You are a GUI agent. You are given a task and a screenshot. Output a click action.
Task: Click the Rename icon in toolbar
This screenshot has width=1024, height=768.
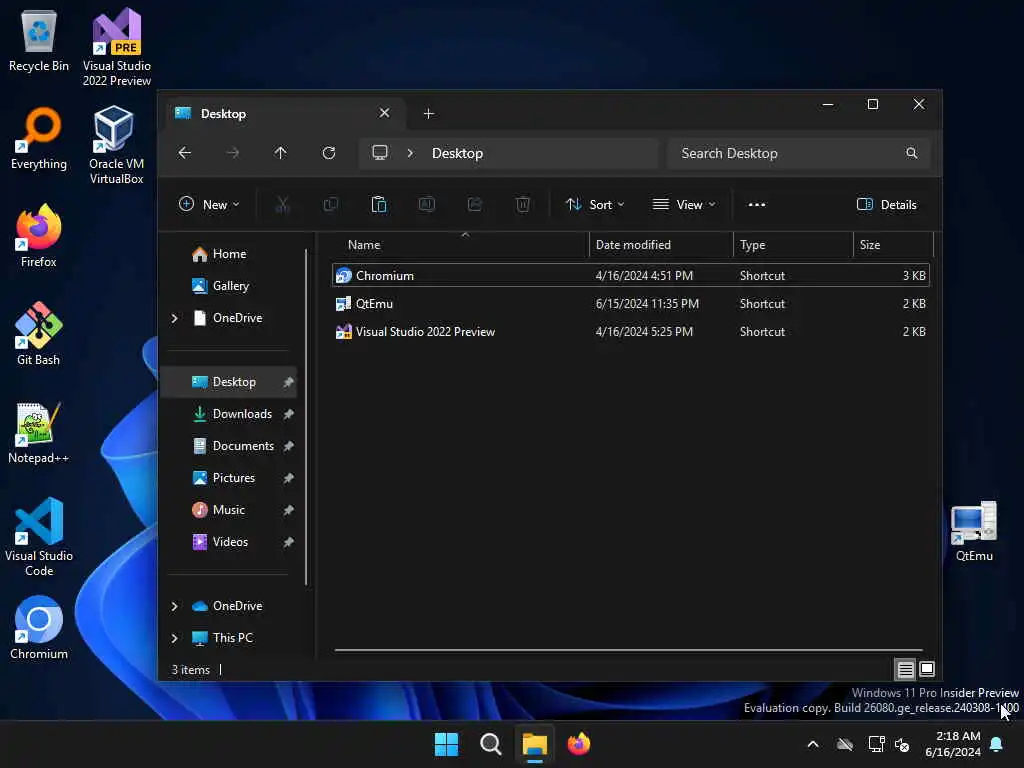(426, 204)
